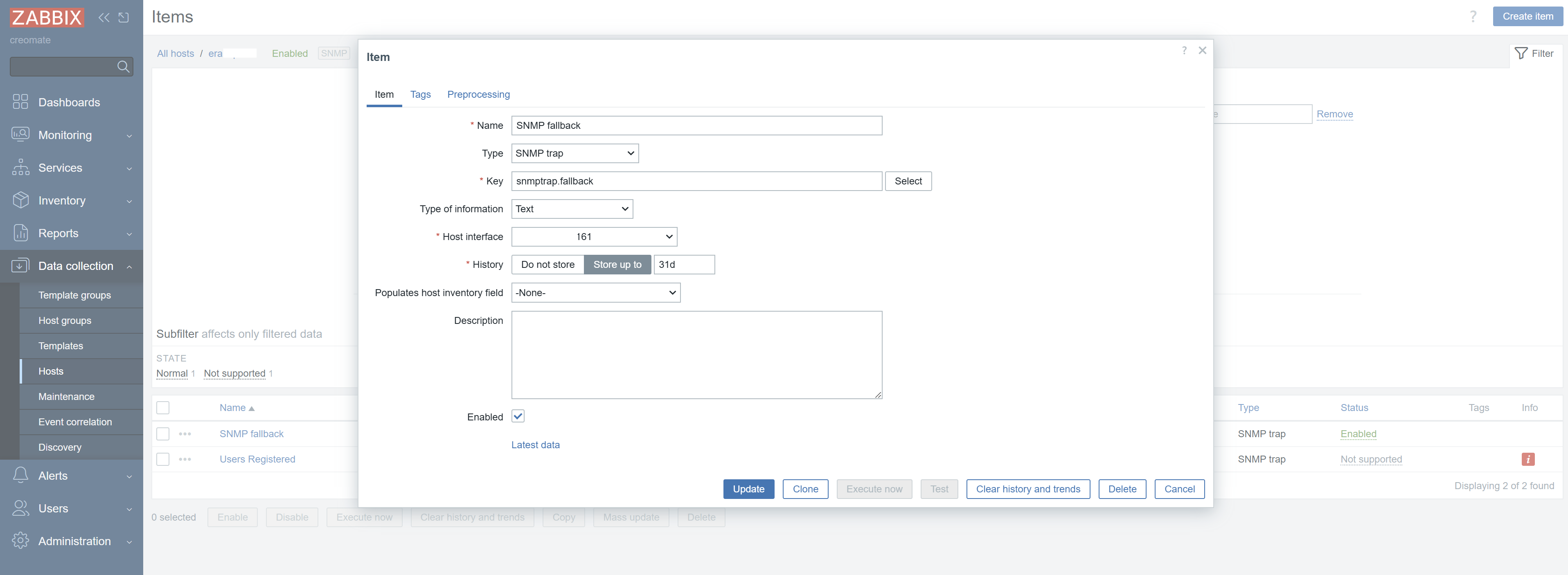Uncheck the Enabled checkbox
The height and width of the screenshot is (575, 1568).
coord(517,416)
